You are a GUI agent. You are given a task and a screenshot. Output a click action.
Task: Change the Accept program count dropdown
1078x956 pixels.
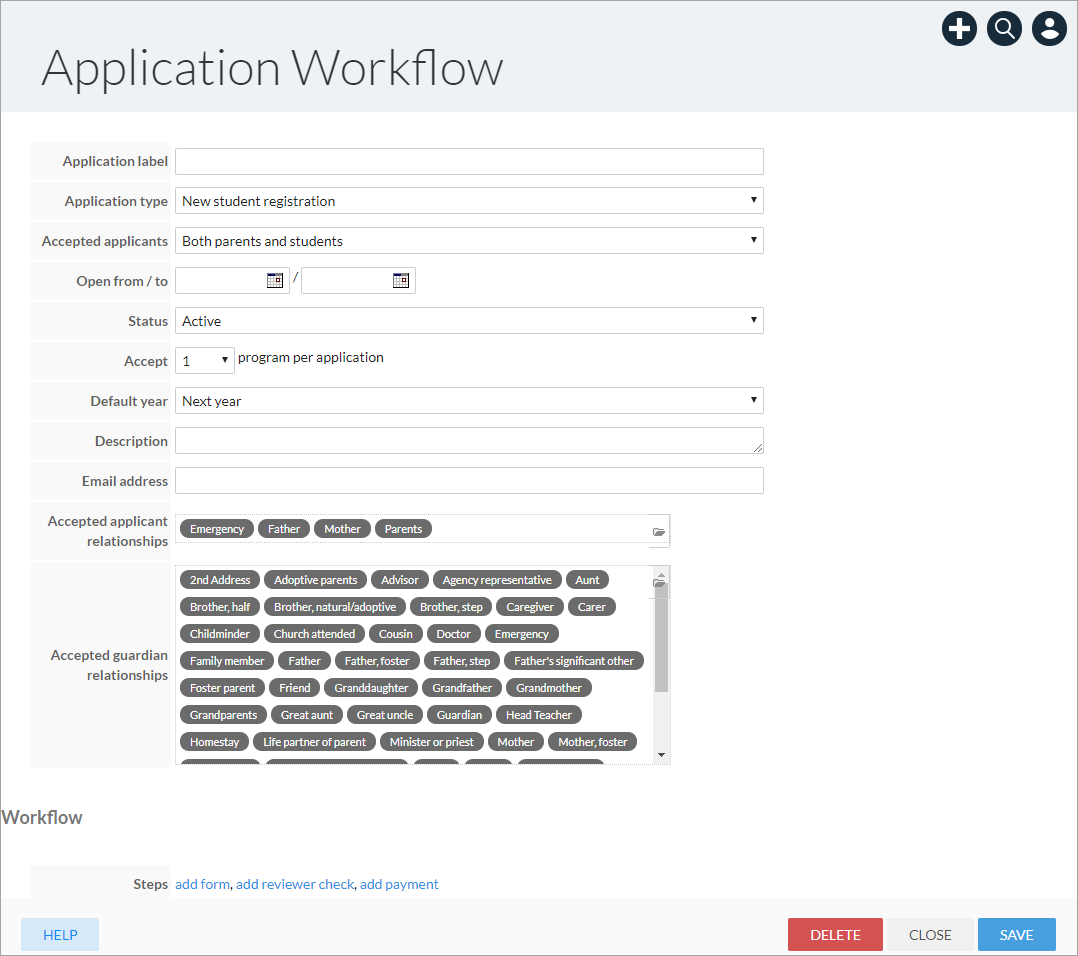point(205,361)
